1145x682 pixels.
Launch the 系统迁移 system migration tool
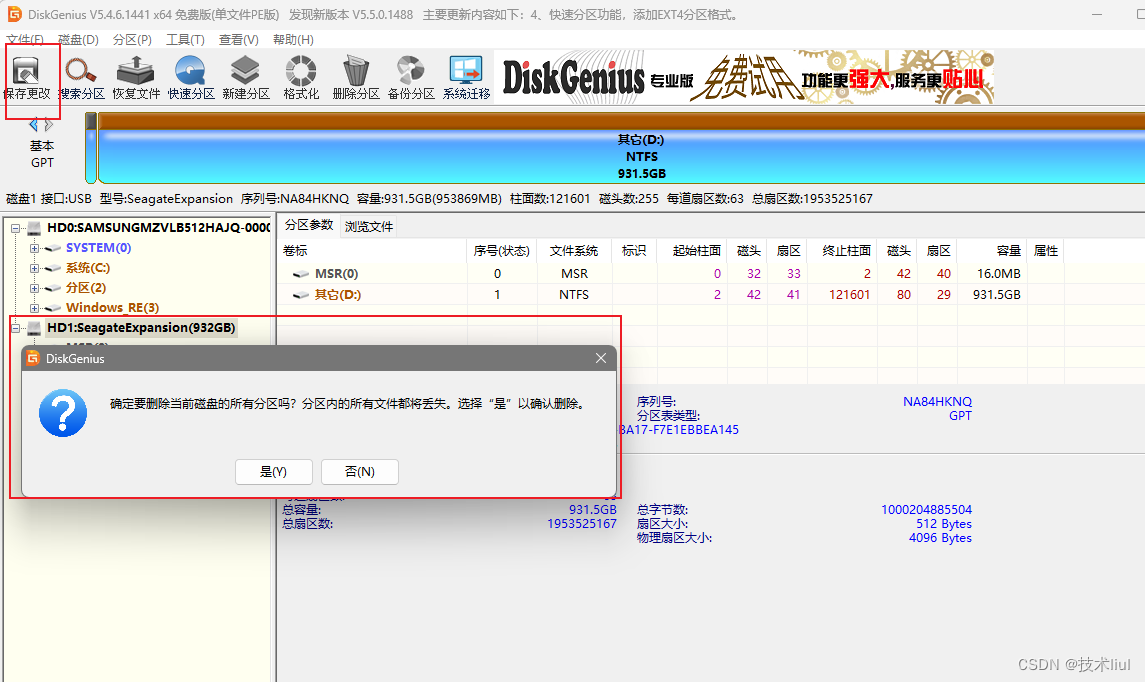click(x=466, y=78)
